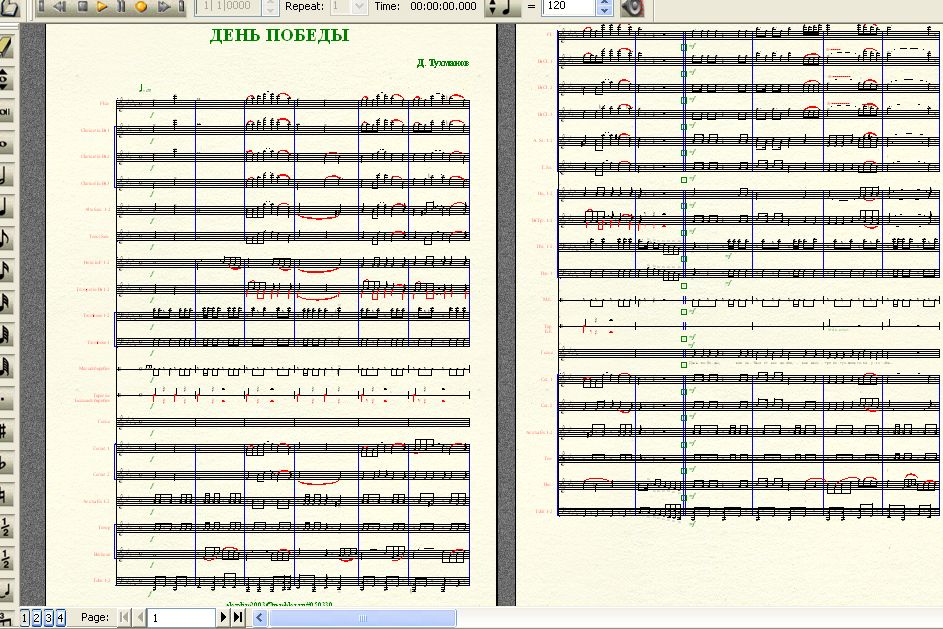
Task: Go to the last page button
Action: tap(239, 617)
